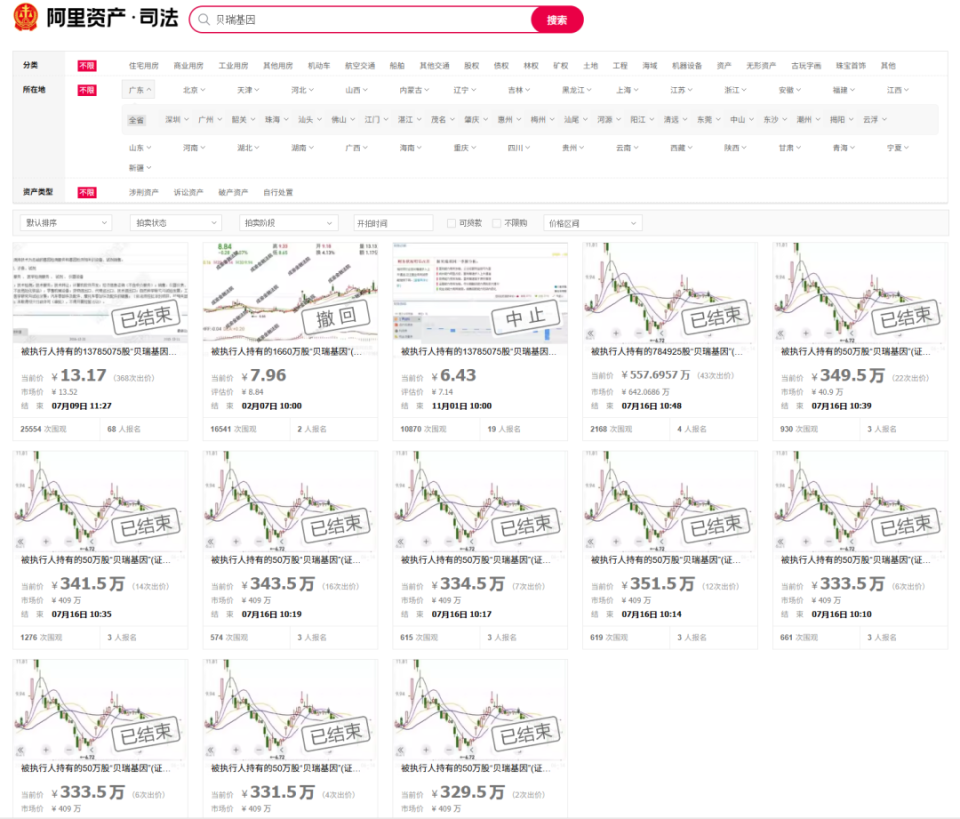
Task: Click the red 搜索 search button
Action: coord(557,20)
